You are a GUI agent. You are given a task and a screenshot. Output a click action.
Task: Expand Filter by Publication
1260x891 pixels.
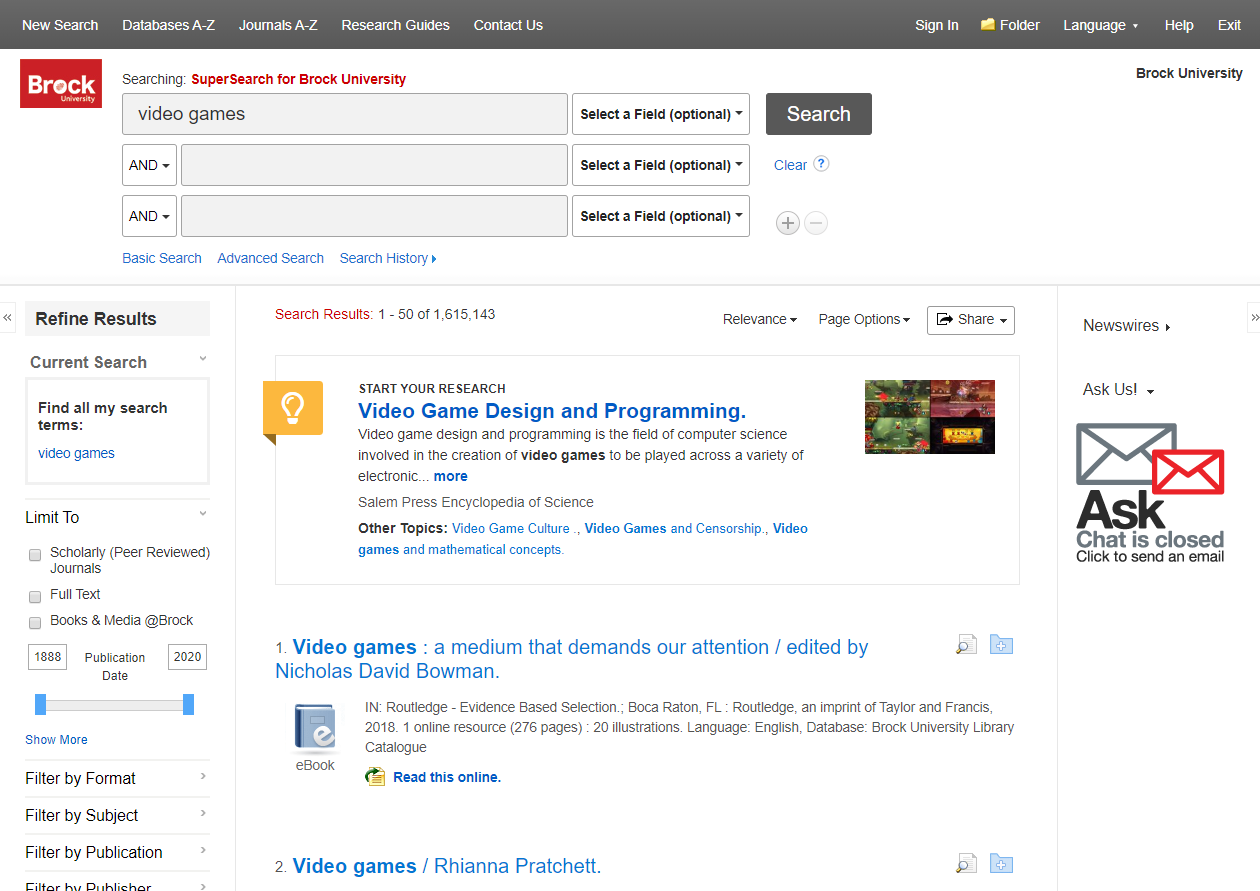[117, 852]
